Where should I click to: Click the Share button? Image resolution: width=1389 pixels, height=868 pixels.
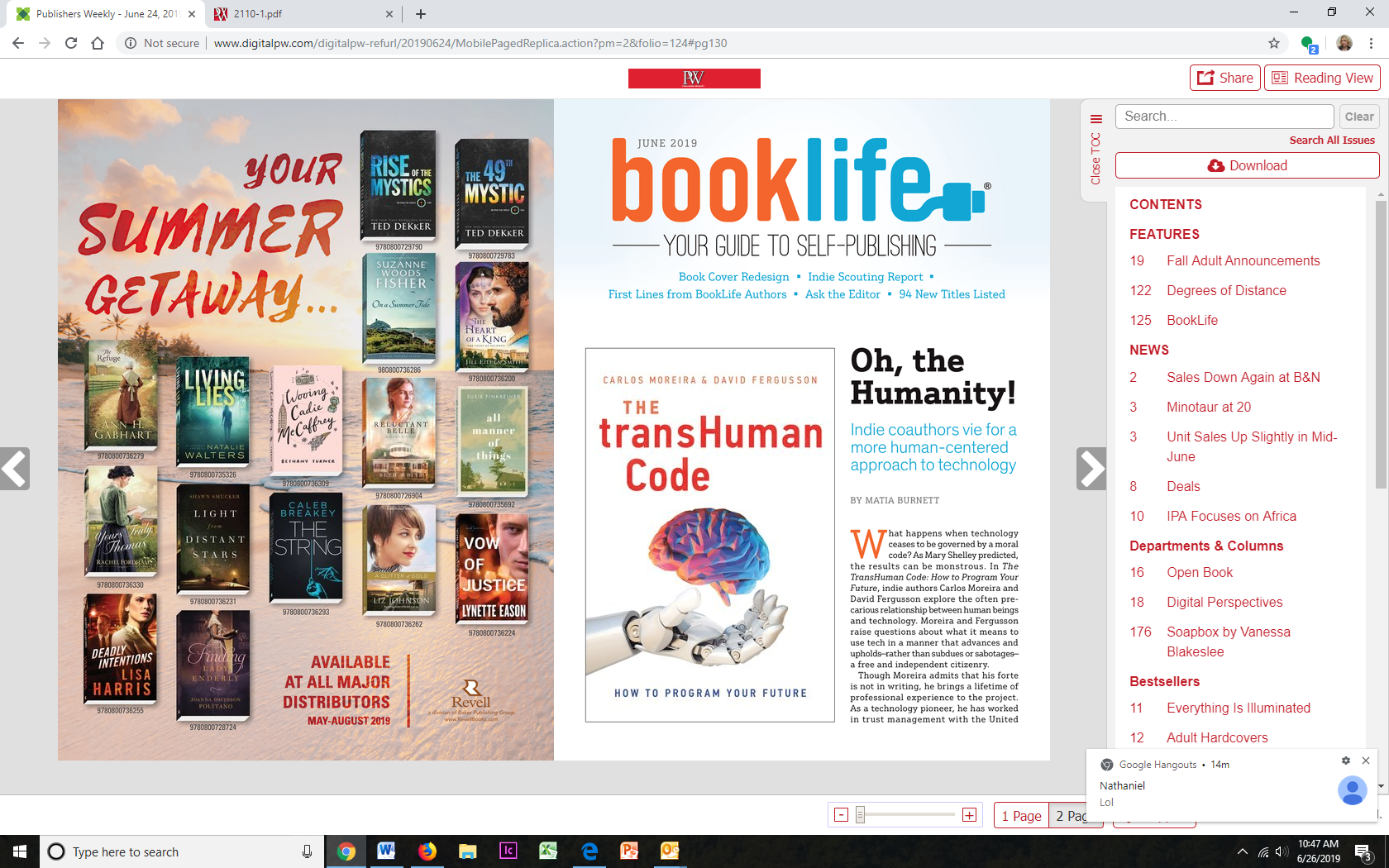coord(1224,78)
